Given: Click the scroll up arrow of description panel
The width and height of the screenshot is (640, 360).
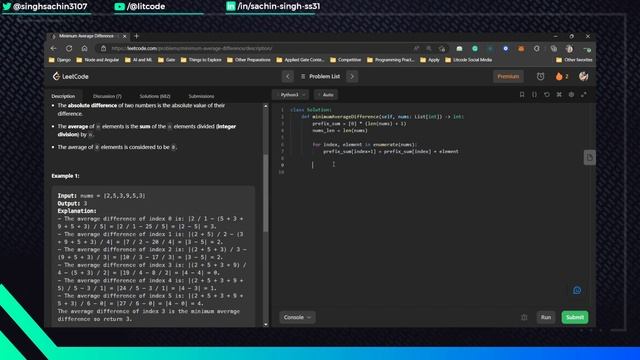Looking at the screenshot, I should [x=266, y=106].
